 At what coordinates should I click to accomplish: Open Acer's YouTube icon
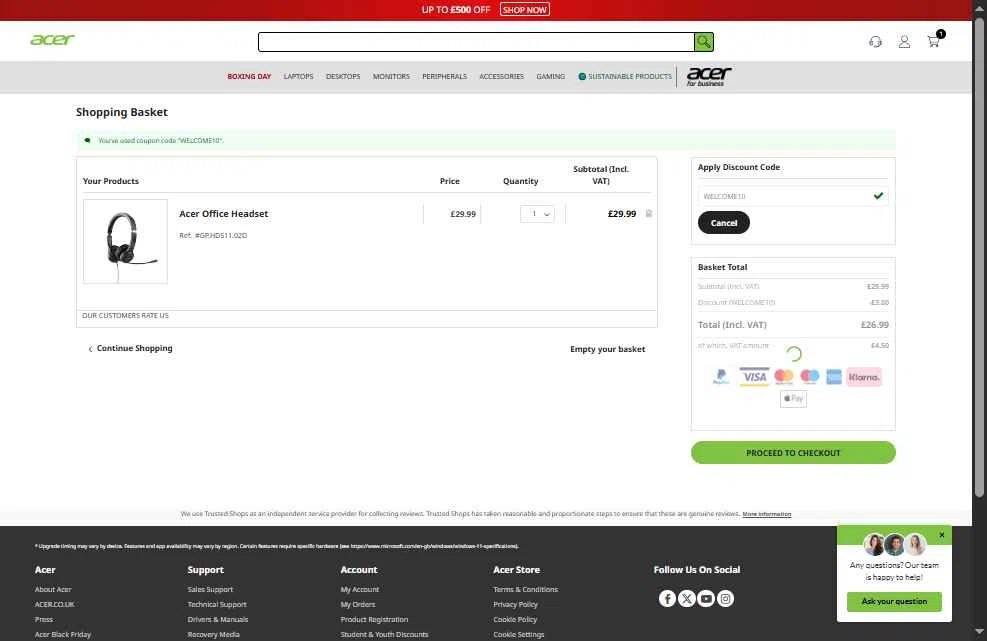tap(706, 598)
